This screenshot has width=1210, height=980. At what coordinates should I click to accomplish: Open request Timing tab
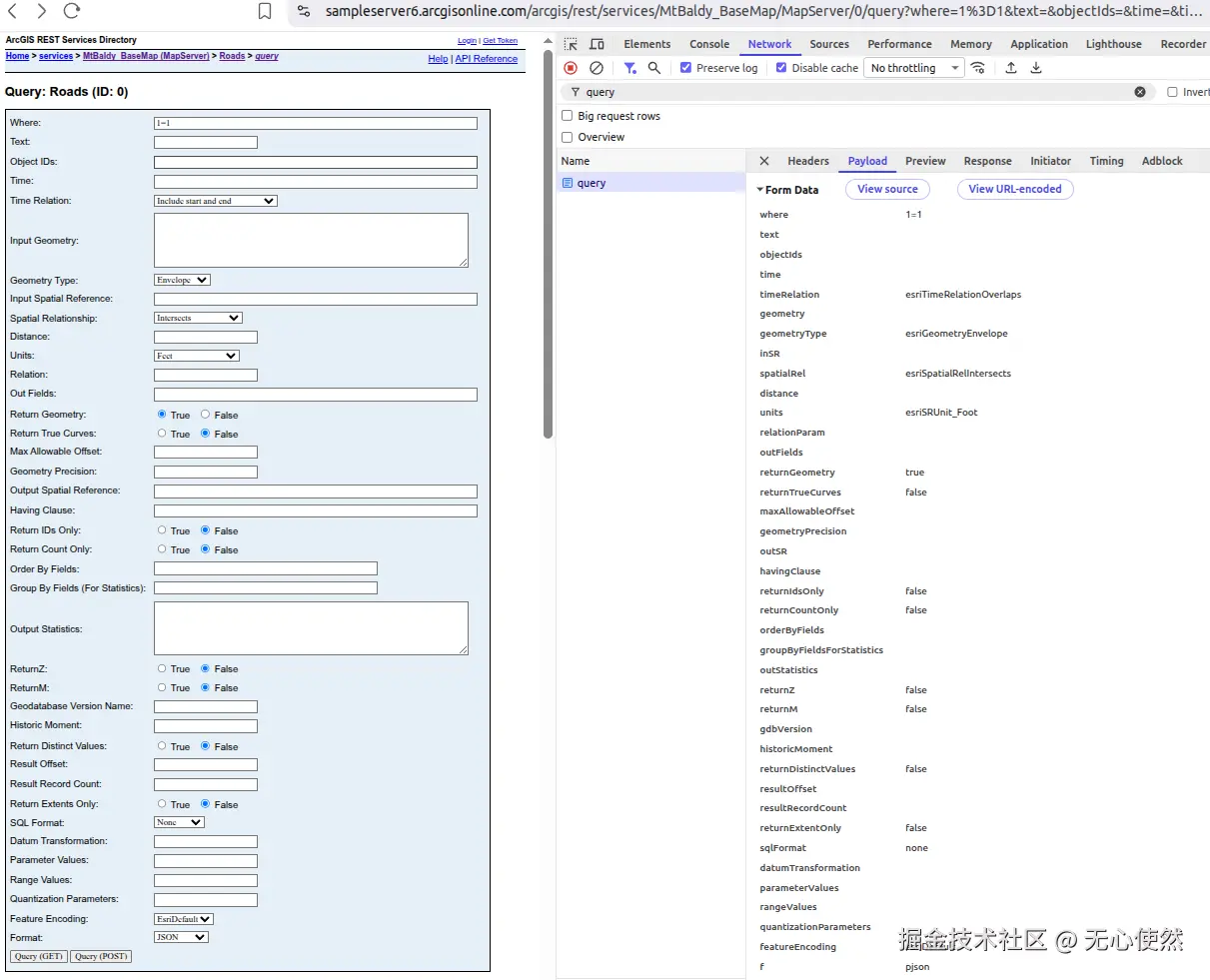[1106, 161]
